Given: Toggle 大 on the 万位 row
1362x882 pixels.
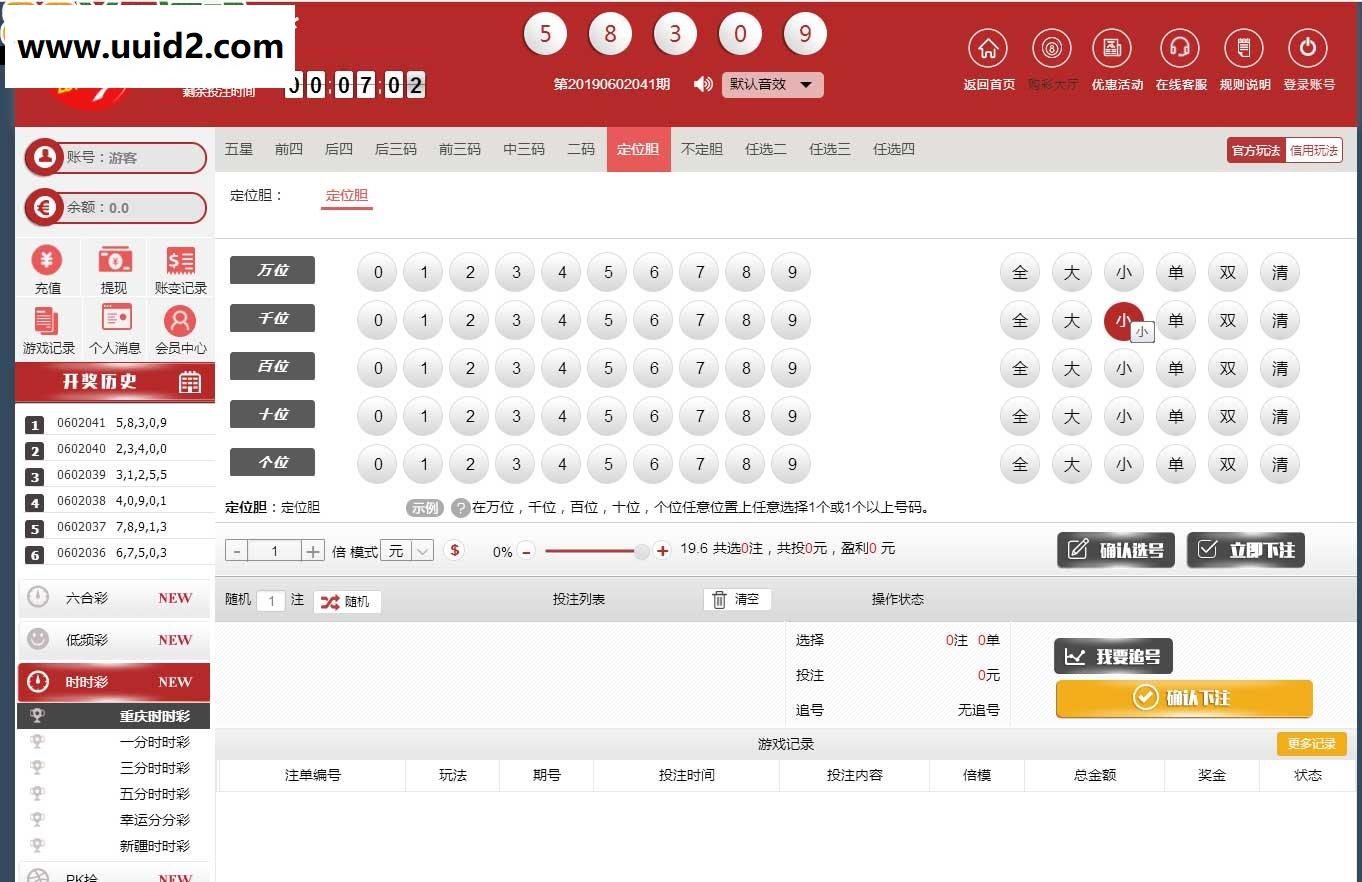Looking at the screenshot, I should pos(1071,271).
